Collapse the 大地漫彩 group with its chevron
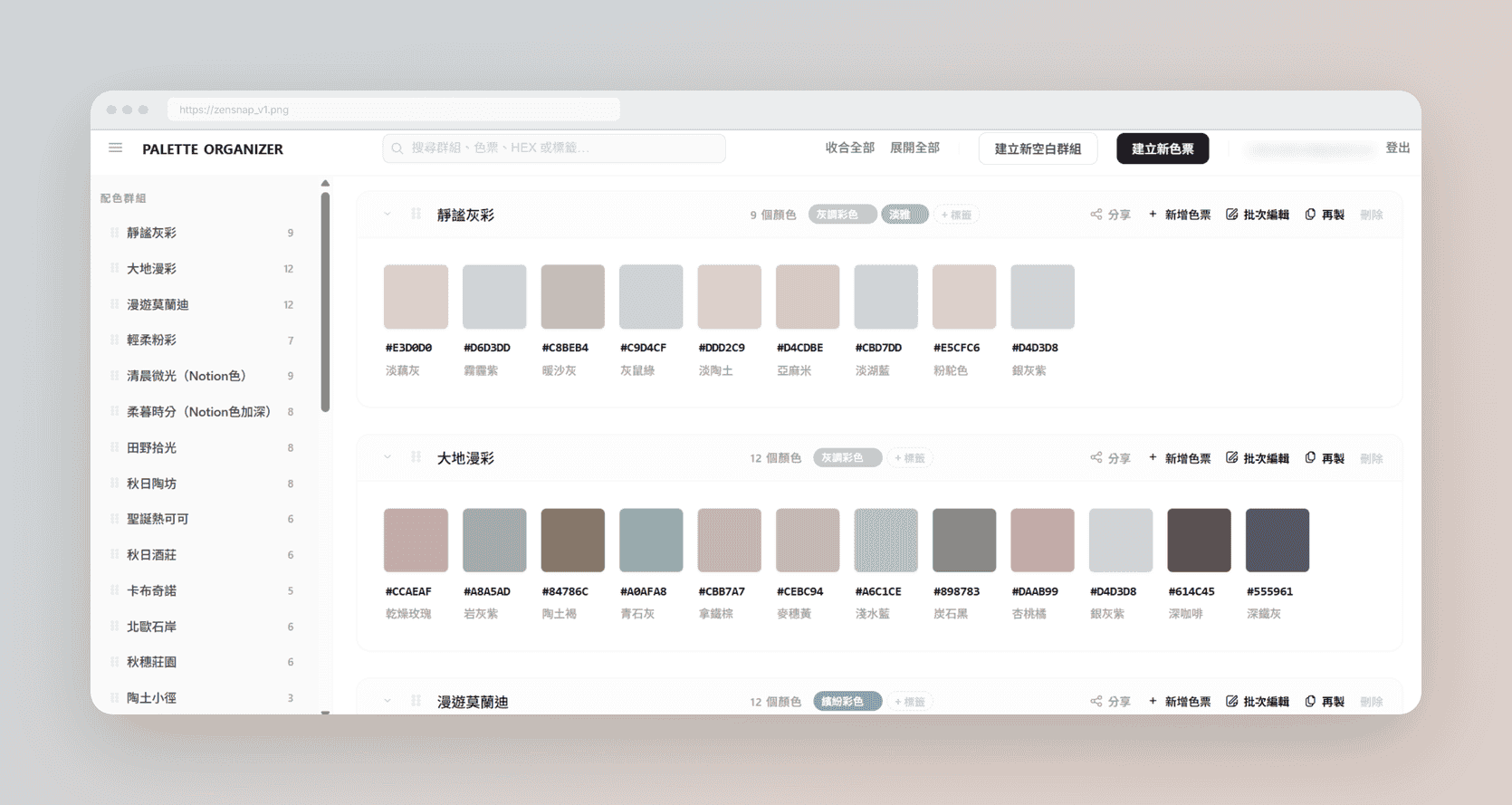Viewport: 1512px width, 805px height. tap(388, 458)
